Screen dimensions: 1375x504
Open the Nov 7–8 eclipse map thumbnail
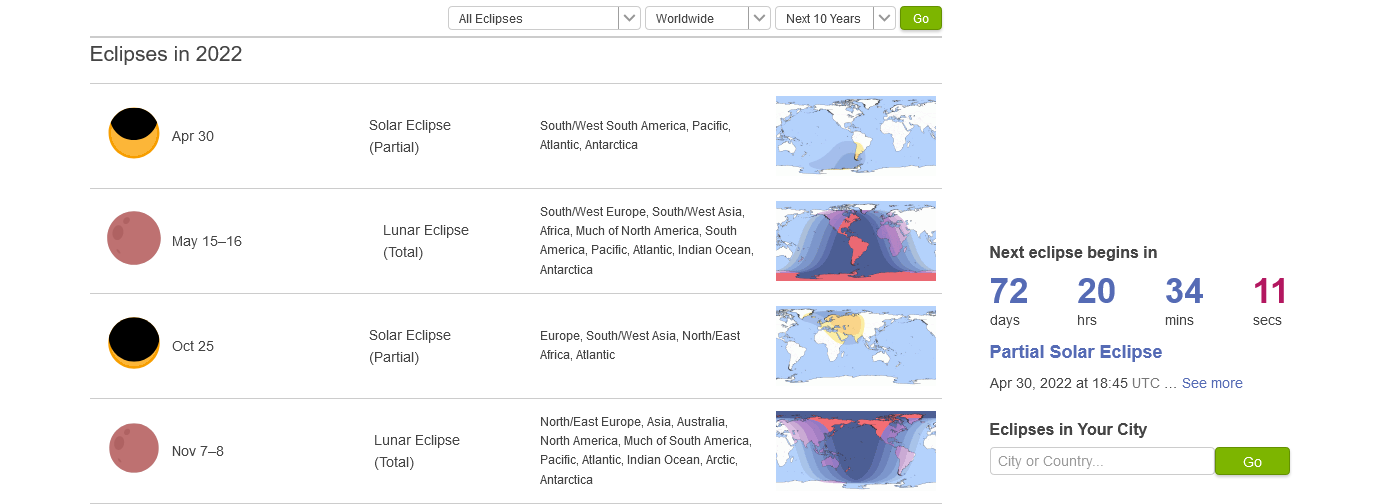click(x=856, y=450)
